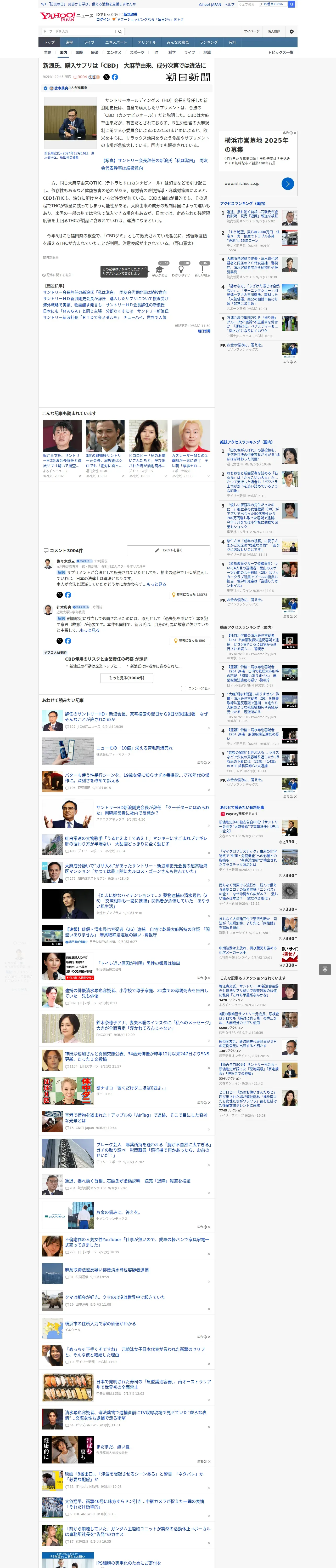Image resolution: width=336 pixels, height=1568 pixels.
Task: Open 佐々木成三's profile avatar
Action: [x=48, y=564]
